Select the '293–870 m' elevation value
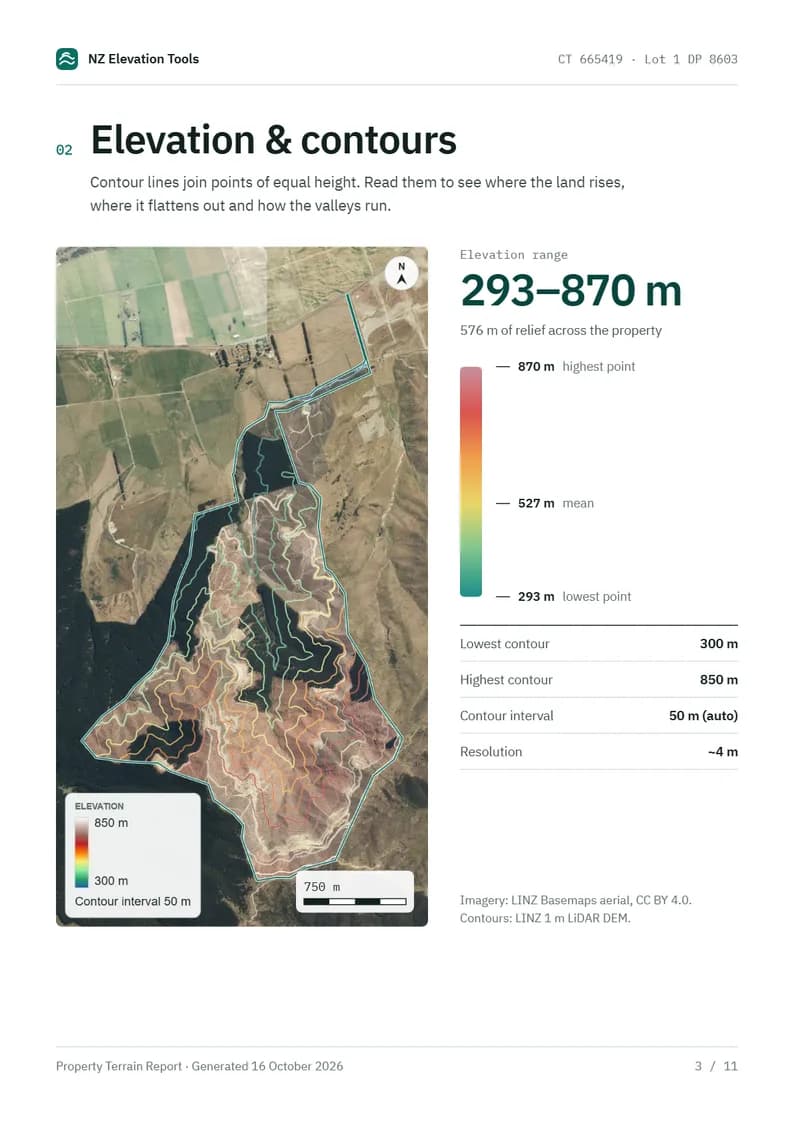 coord(571,291)
